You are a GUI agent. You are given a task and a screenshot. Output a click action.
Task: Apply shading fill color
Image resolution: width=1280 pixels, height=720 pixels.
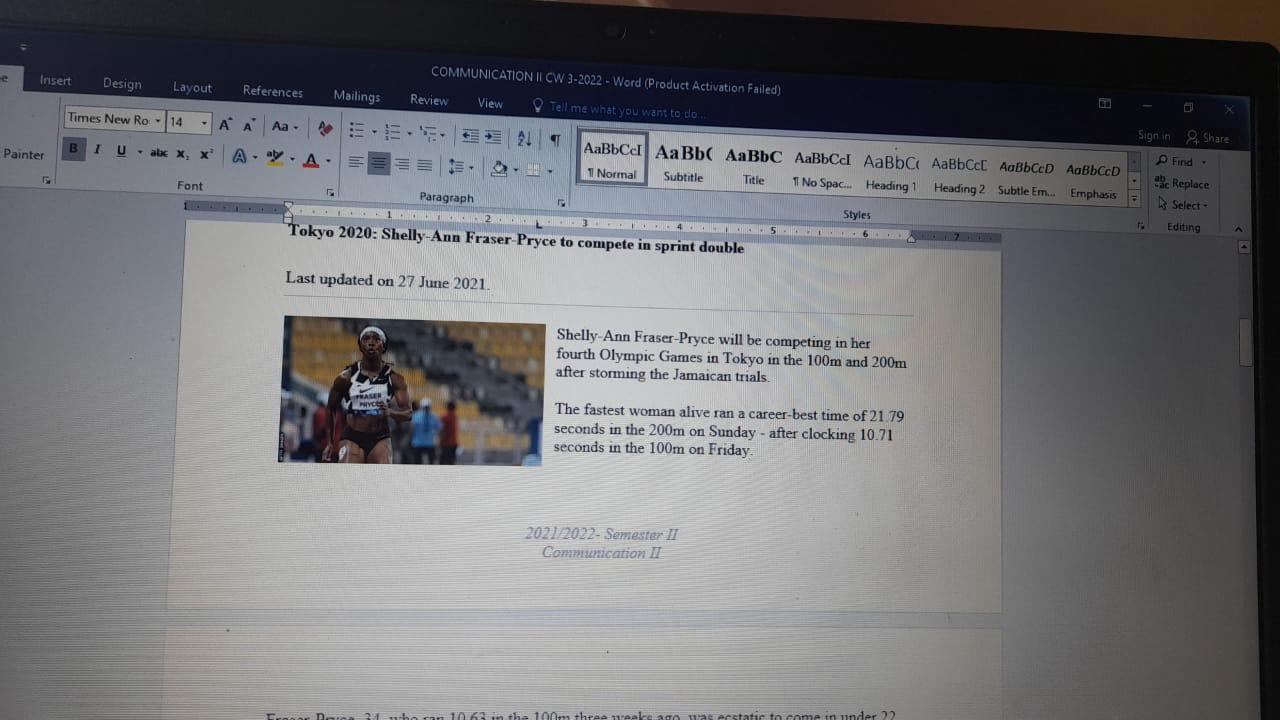(x=499, y=169)
